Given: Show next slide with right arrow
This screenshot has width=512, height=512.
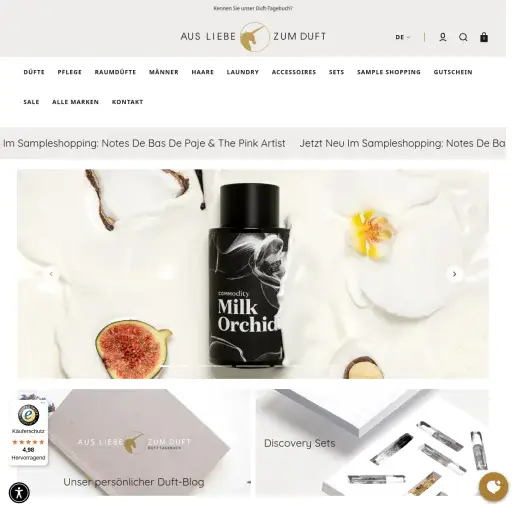Looking at the screenshot, I should click(455, 274).
